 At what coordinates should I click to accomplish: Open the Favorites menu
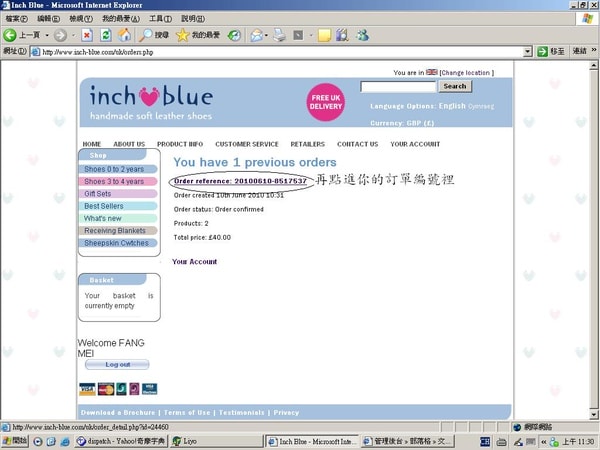coord(121,18)
